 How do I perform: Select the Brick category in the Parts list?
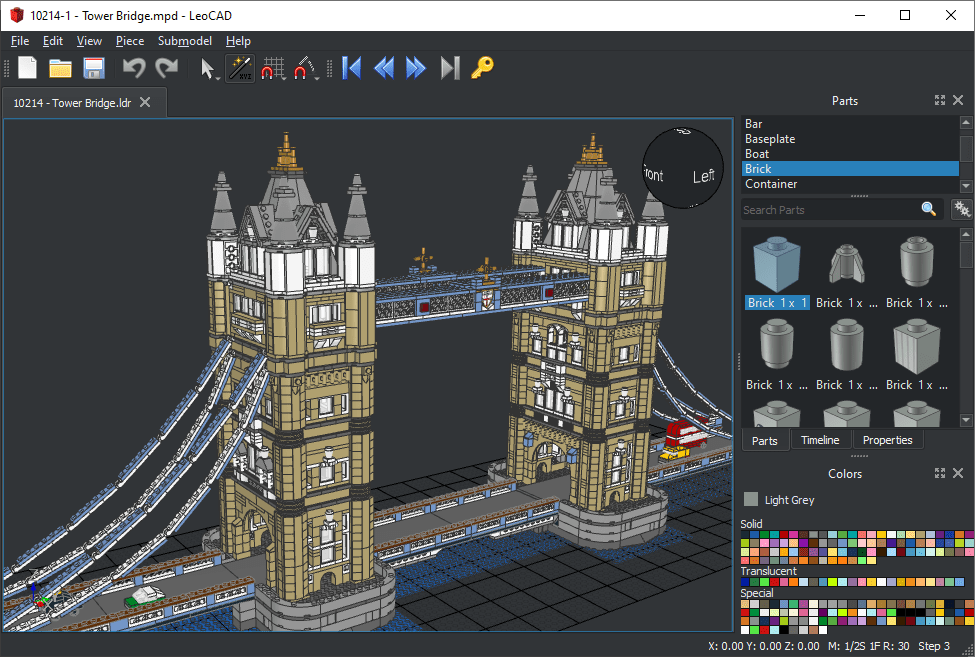800,168
